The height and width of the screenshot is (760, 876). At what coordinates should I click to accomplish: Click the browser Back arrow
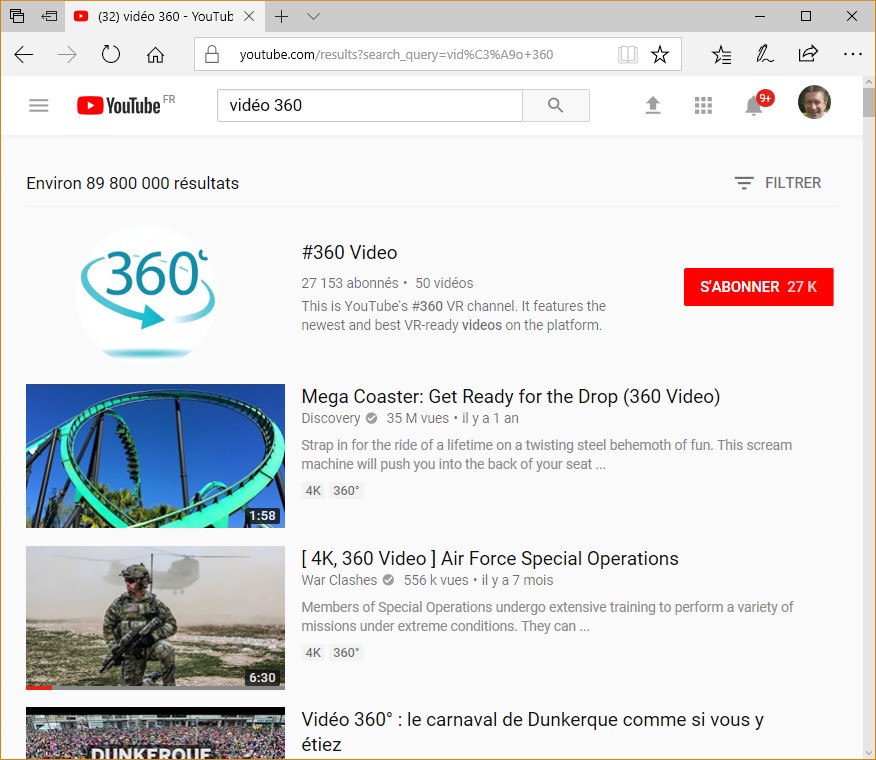[x=23, y=55]
